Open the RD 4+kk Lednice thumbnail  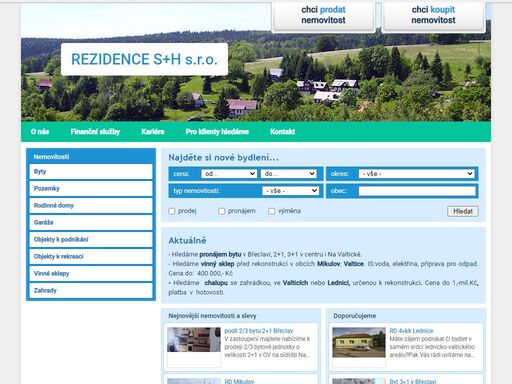click(359, 342)
